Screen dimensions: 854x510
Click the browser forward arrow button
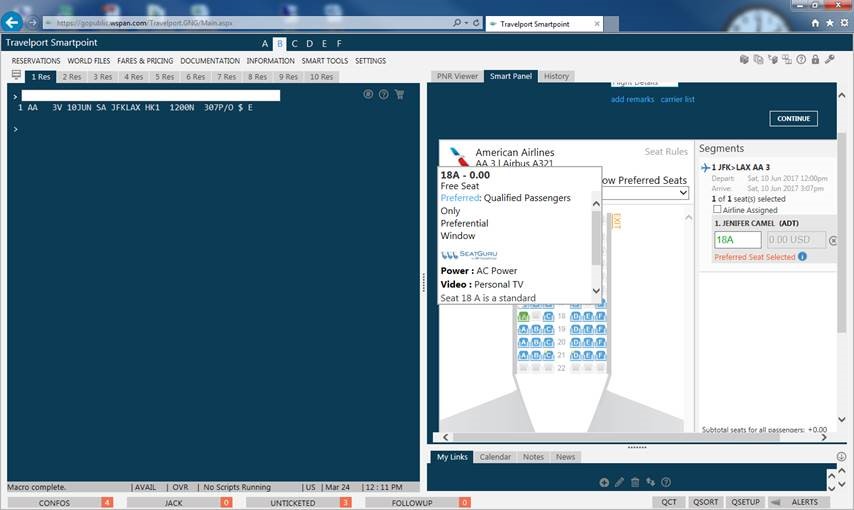[32, 23]
